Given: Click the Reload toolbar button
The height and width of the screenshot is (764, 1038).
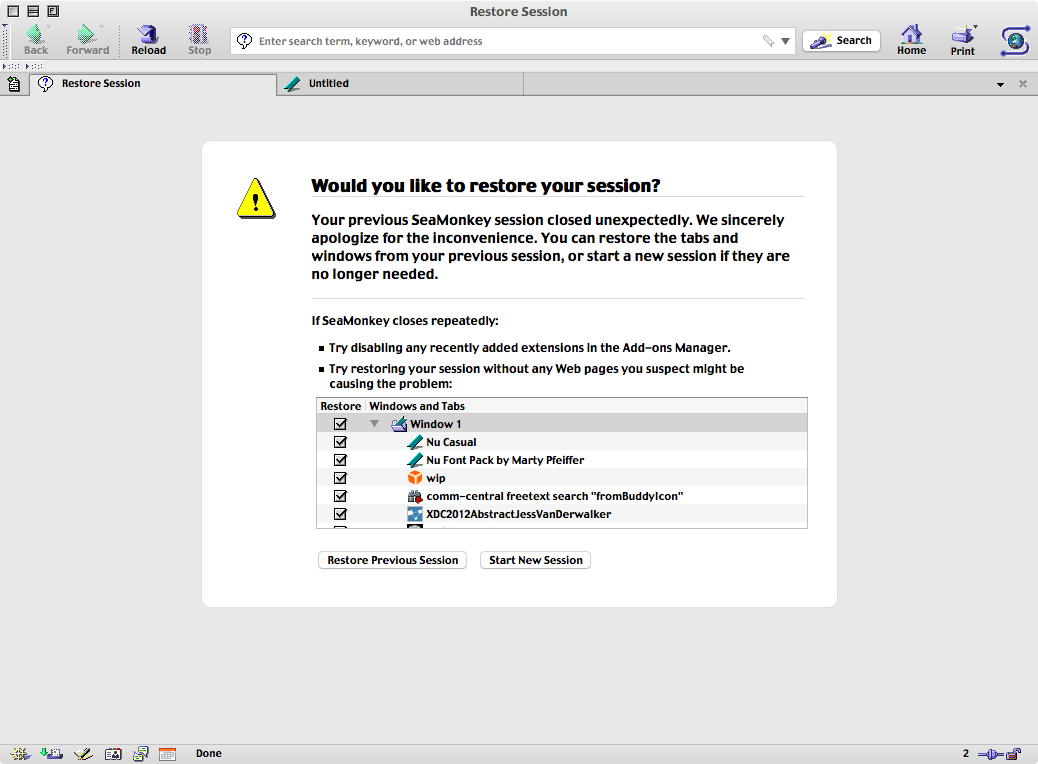Looking at the screenshot, I should [x=148, y=40].
